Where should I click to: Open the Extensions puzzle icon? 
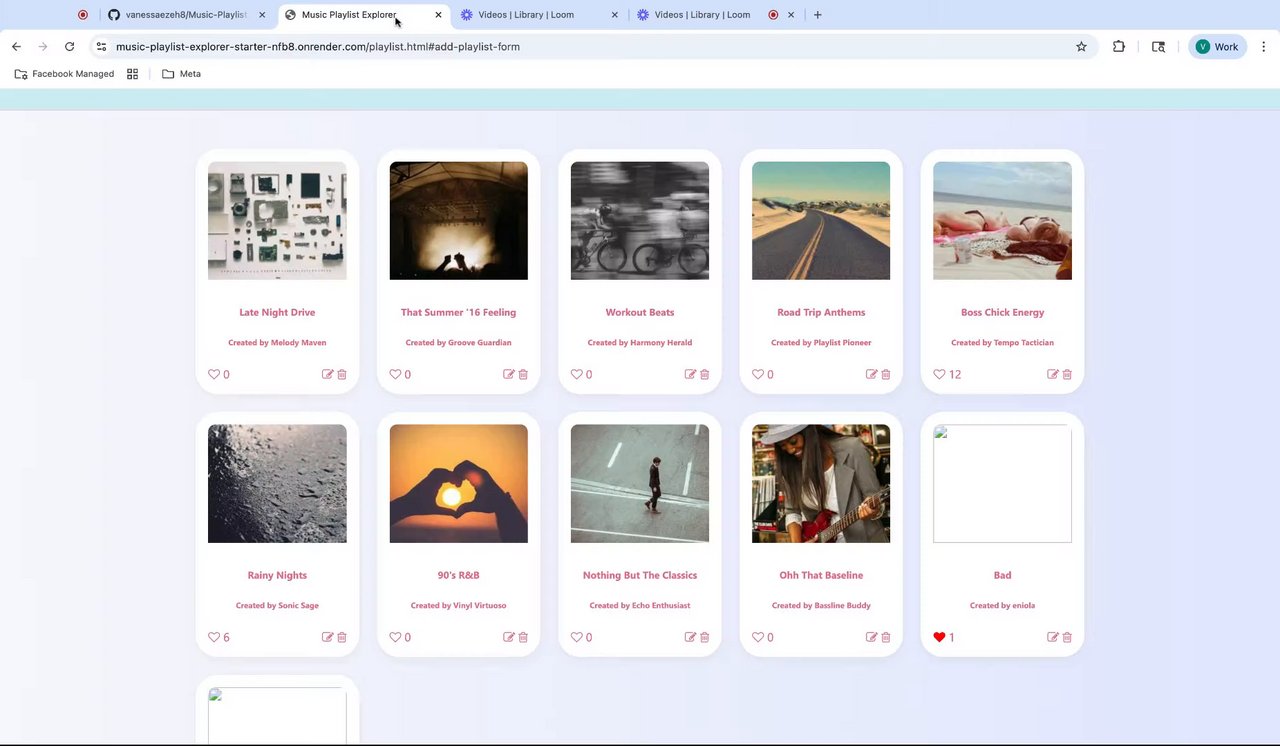pyautogui.click(x=1119, y=46)
